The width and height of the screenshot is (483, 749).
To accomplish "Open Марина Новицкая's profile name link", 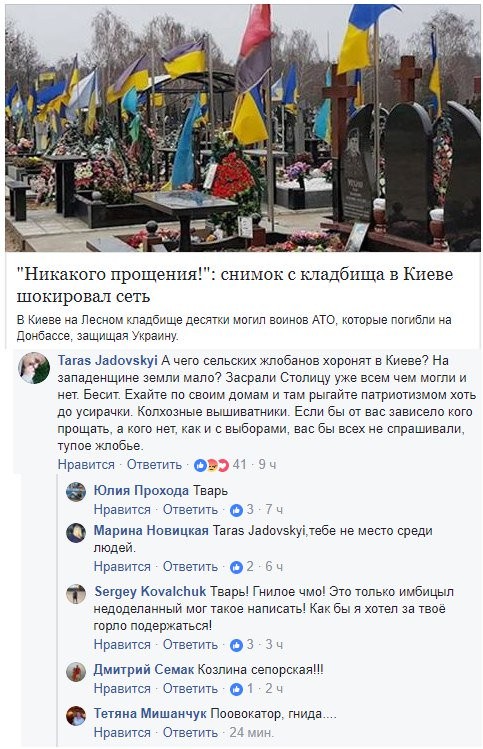I will click(151, 531).
